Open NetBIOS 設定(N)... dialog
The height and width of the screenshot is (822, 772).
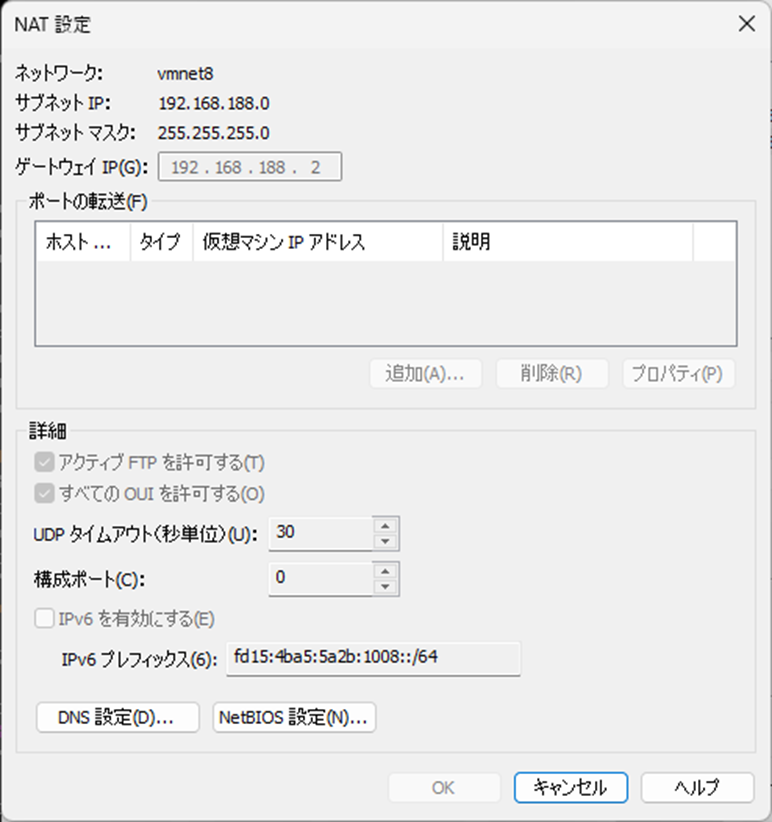(x=294, y=717)
